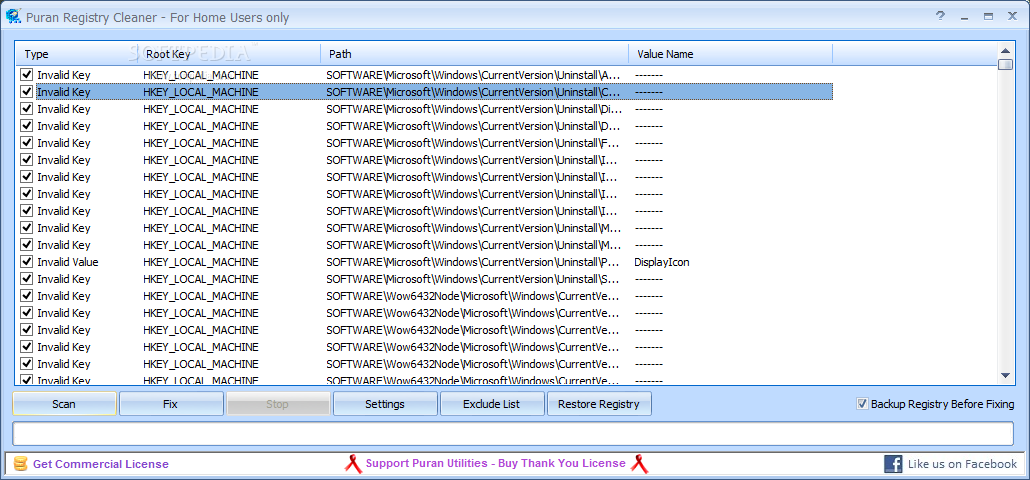1030x480 pixels.
Task: Click the scrollbar up arrow
Action: [1005, 51]
